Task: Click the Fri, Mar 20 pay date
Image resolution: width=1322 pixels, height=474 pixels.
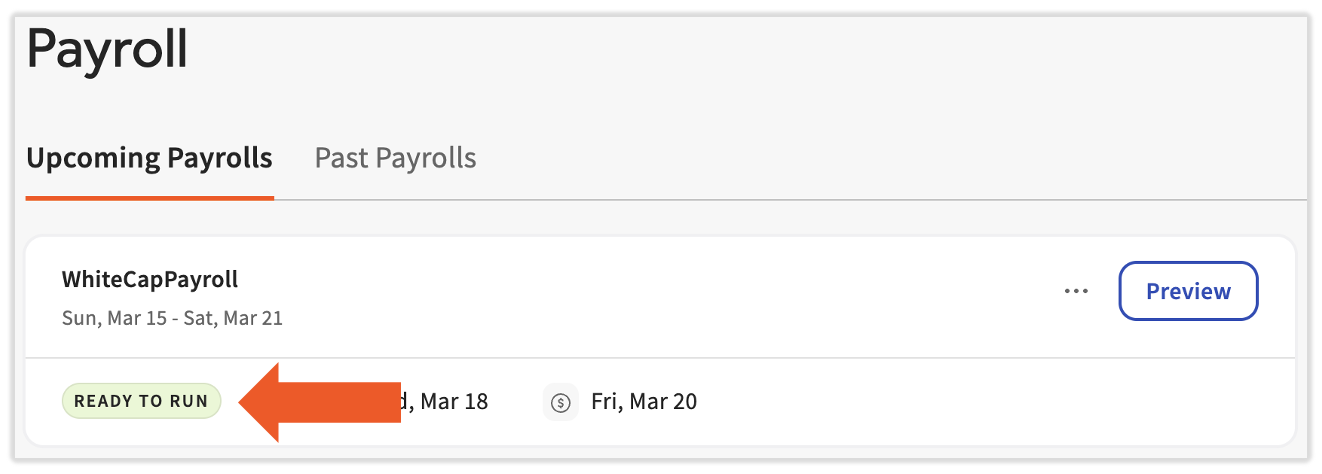Action: pos(644,402)
